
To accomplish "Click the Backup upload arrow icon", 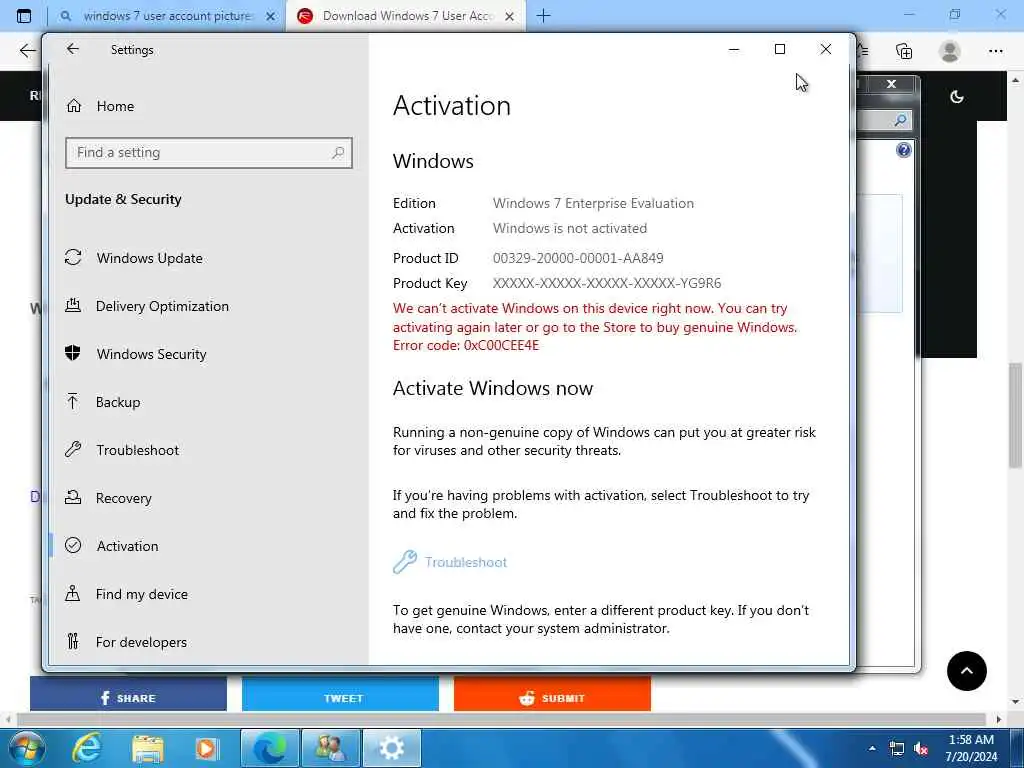I will 73,401.
